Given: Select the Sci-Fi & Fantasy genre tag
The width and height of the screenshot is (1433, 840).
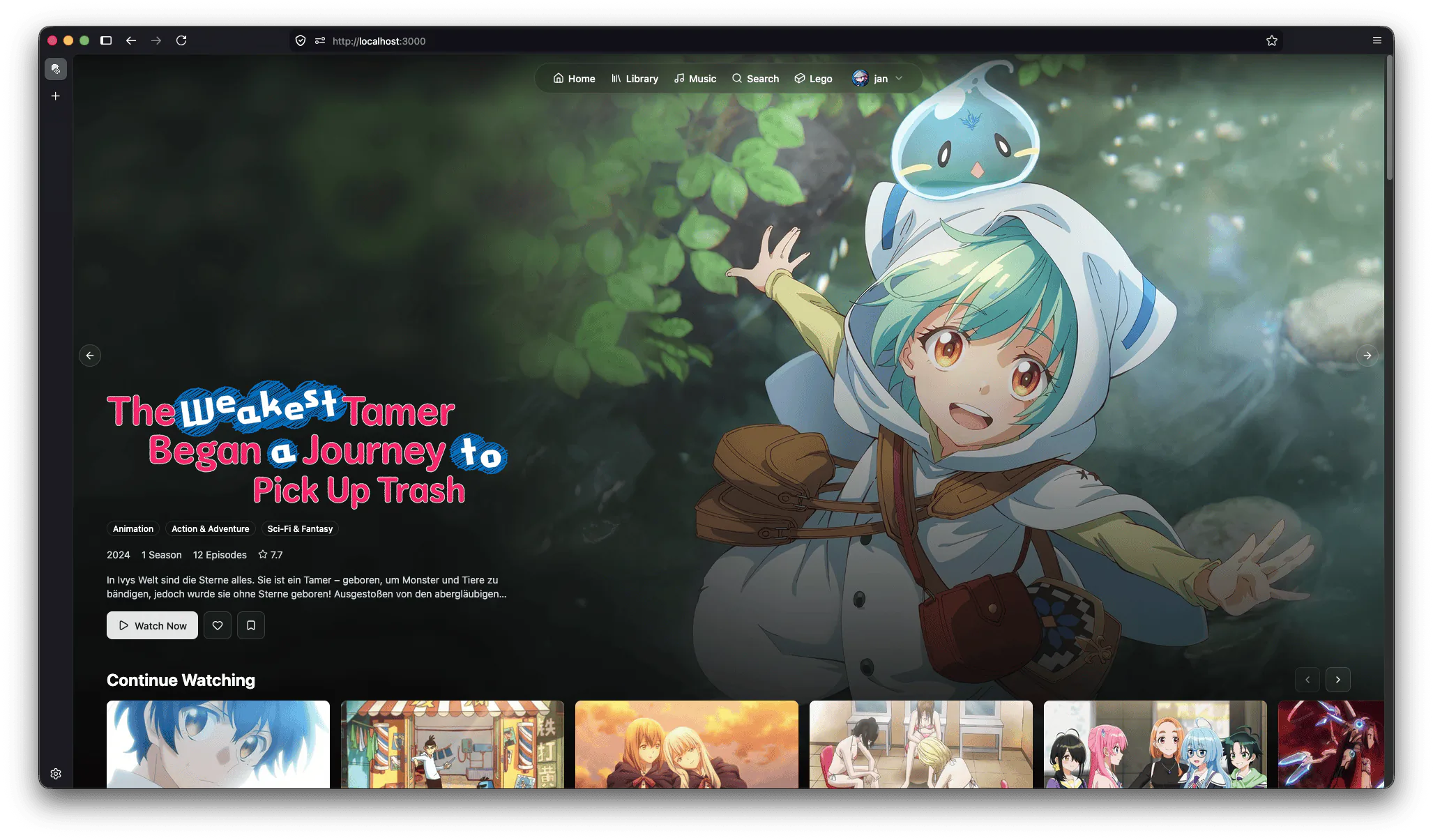Looking at the screenshot, I should click(300, 529).
